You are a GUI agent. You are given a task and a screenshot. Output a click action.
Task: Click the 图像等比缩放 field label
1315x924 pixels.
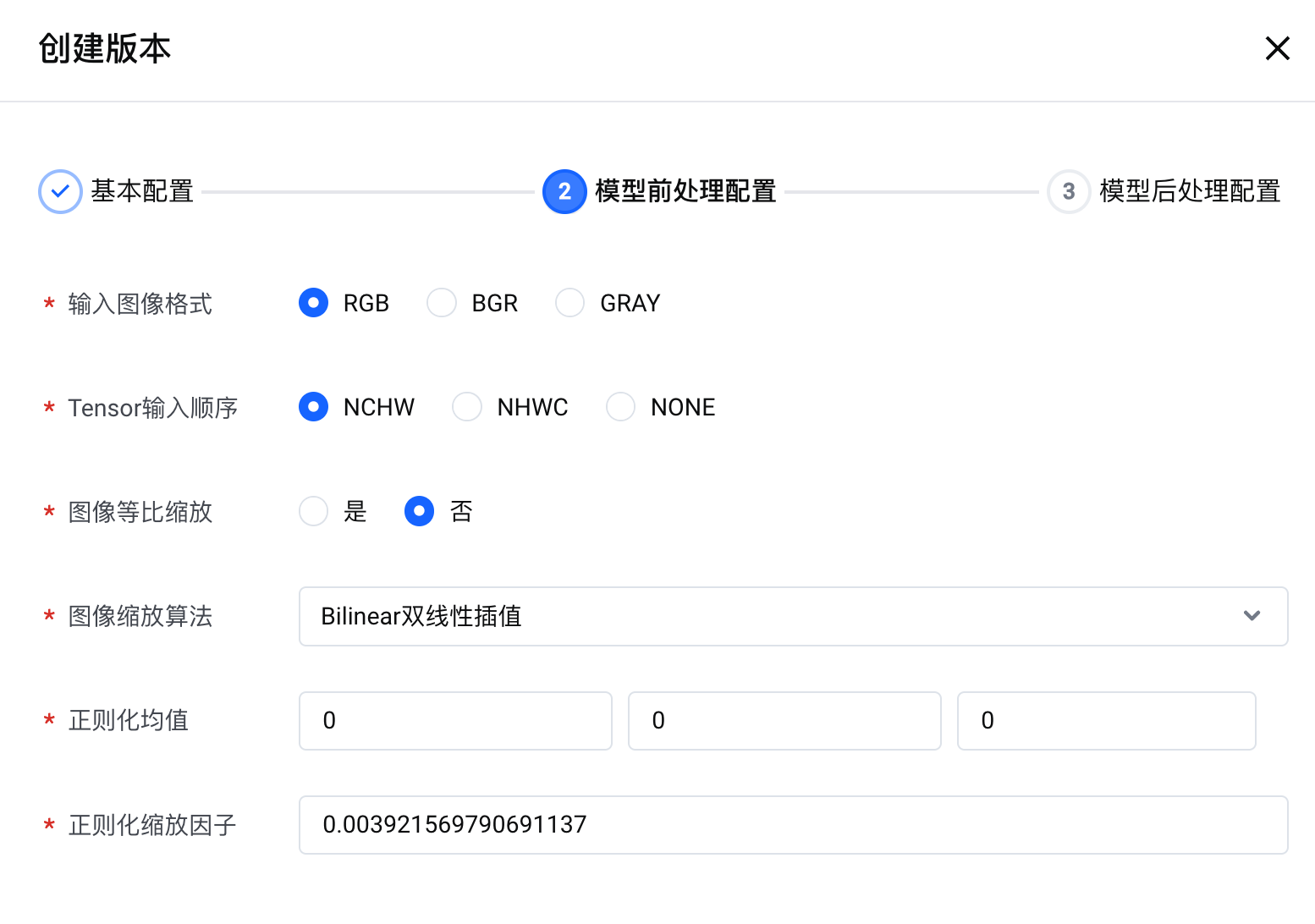pyautogui.click(x=140, y=512)
